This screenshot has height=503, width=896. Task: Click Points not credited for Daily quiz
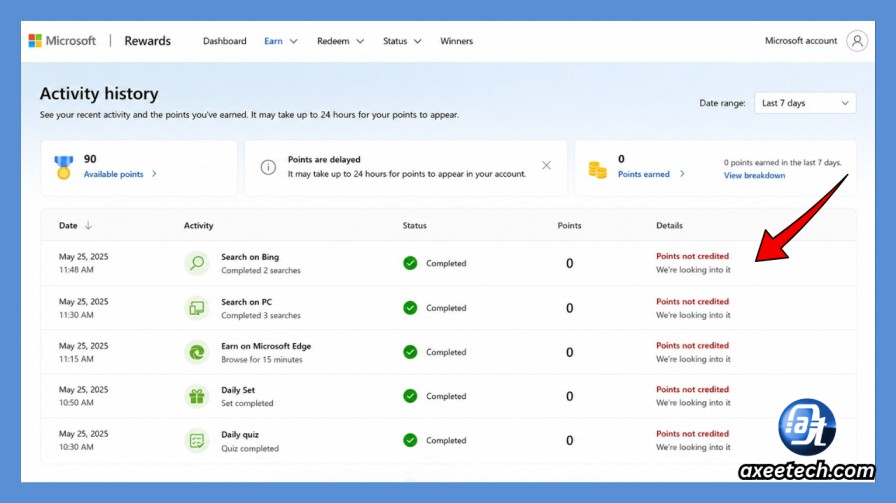click(693, 433)
